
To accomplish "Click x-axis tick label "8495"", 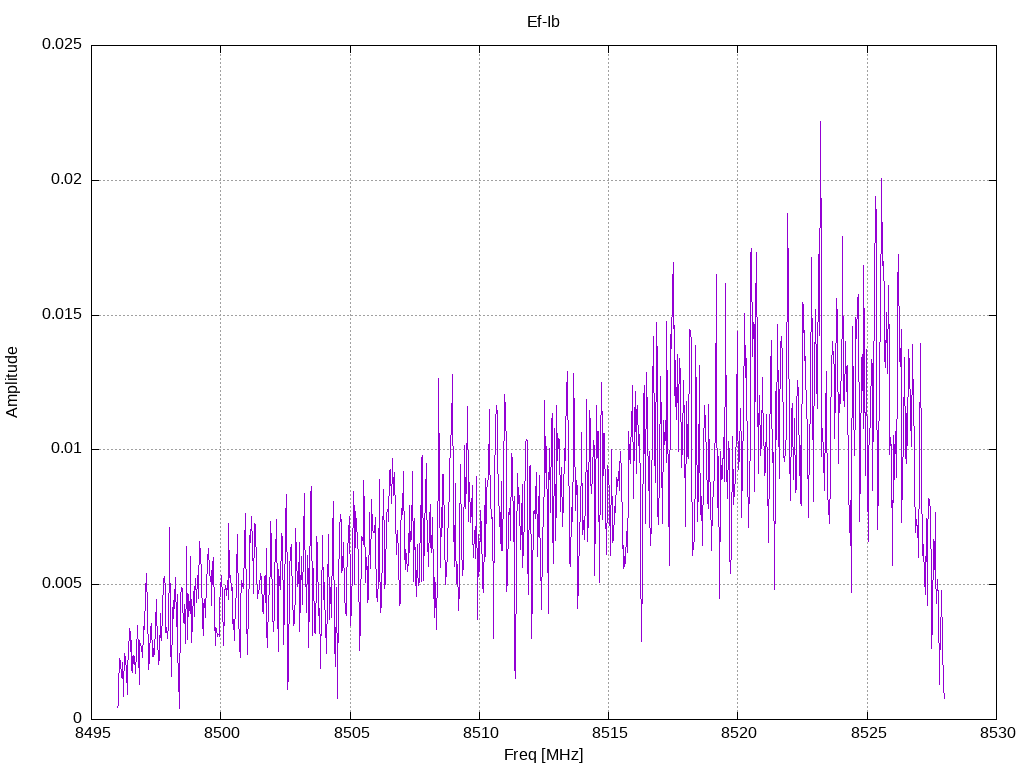I will pos(92,733).
